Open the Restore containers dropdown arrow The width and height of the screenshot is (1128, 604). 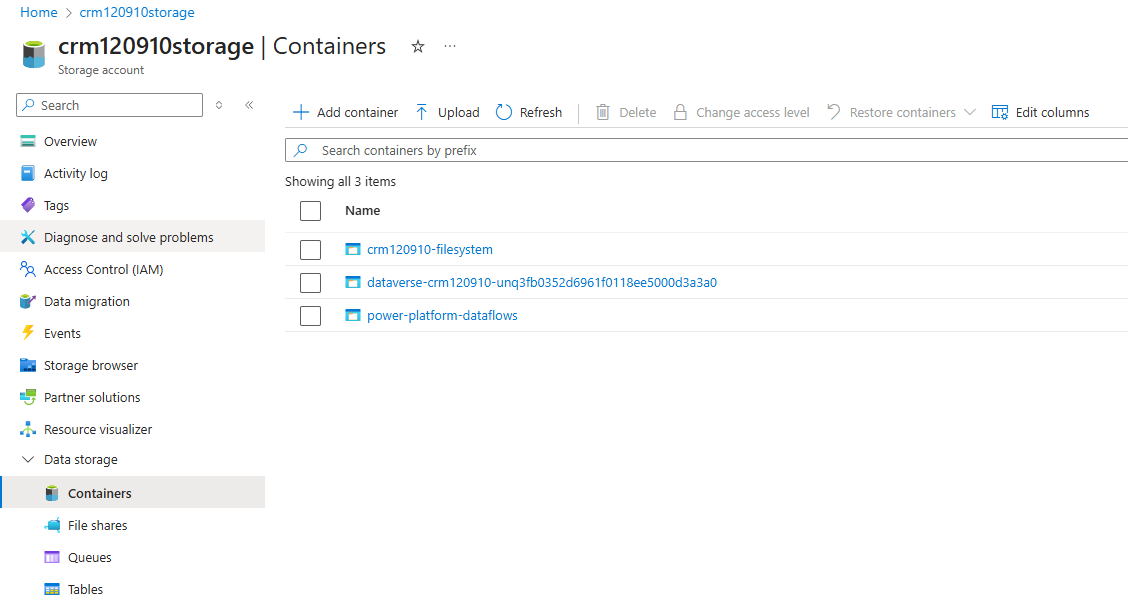969,112
